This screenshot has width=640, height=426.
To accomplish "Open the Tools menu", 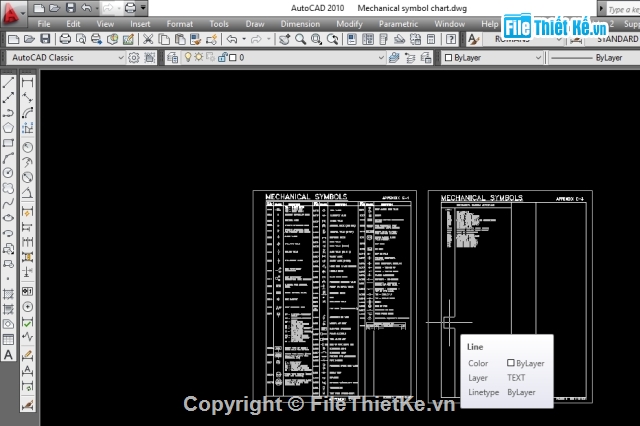I will (x=219, y=24).
